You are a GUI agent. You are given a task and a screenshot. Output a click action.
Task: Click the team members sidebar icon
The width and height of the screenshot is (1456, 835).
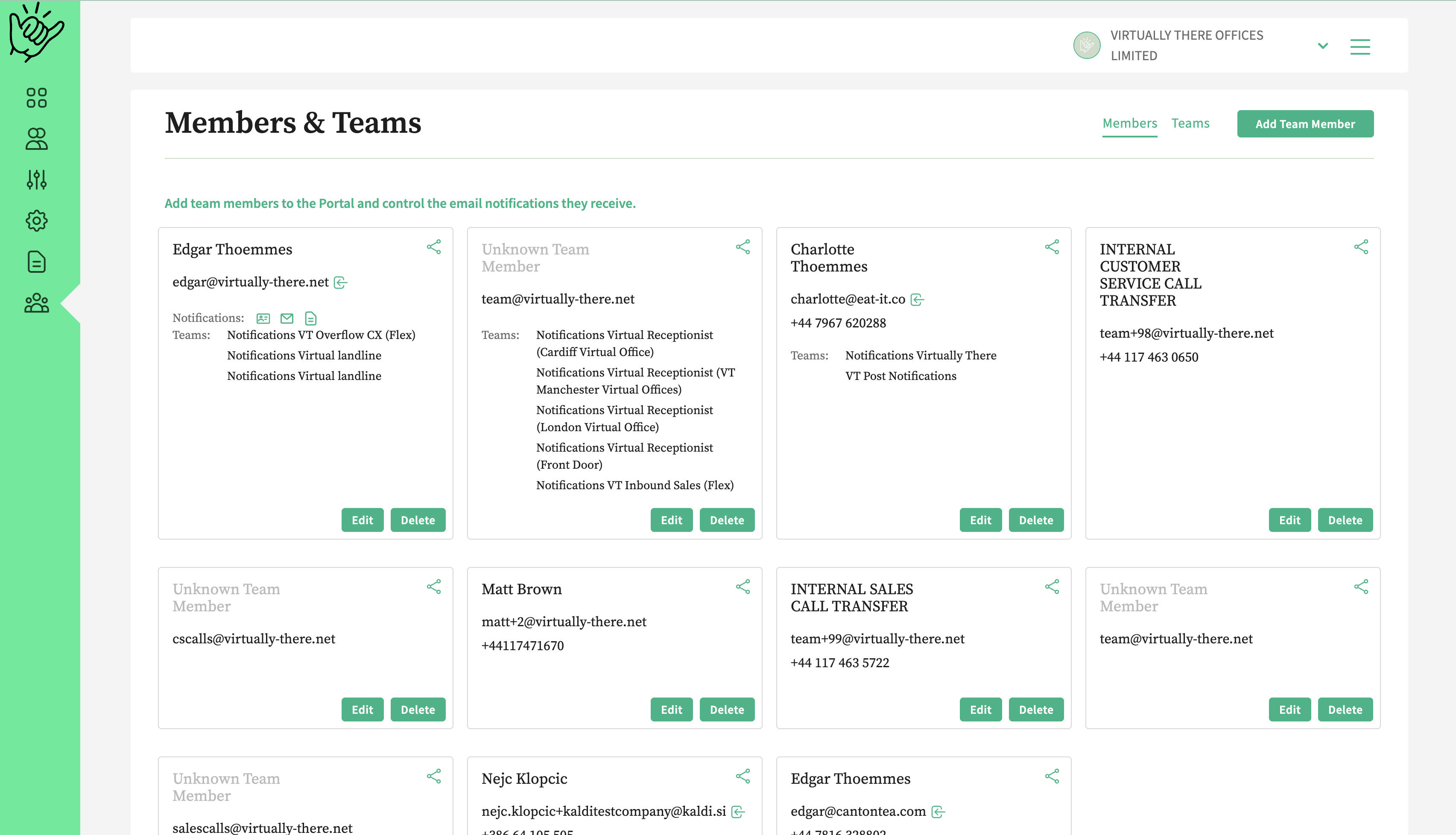click(x=36, y=303)
